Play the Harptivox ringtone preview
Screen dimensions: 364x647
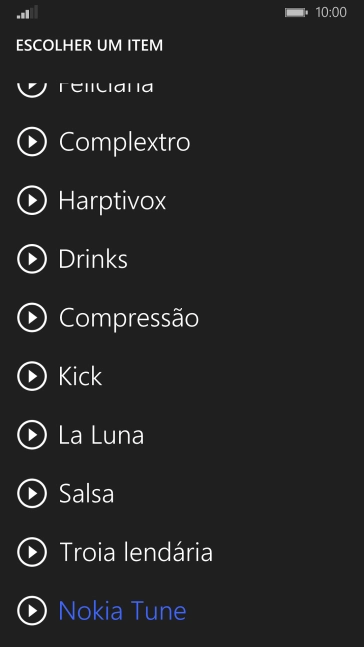click(x=32, y=200)
